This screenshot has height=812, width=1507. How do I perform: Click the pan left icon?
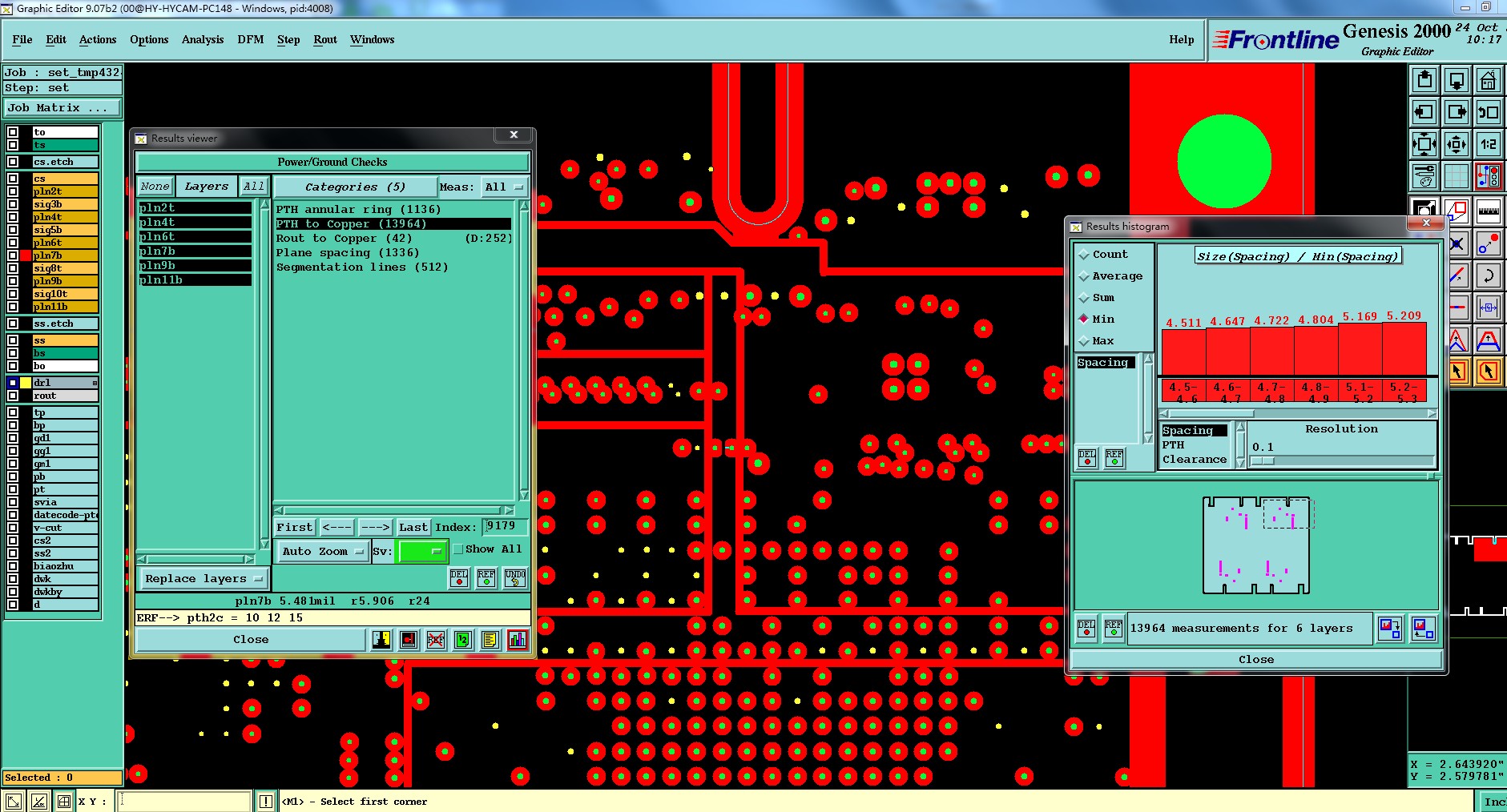click(x=1424, y=112)
